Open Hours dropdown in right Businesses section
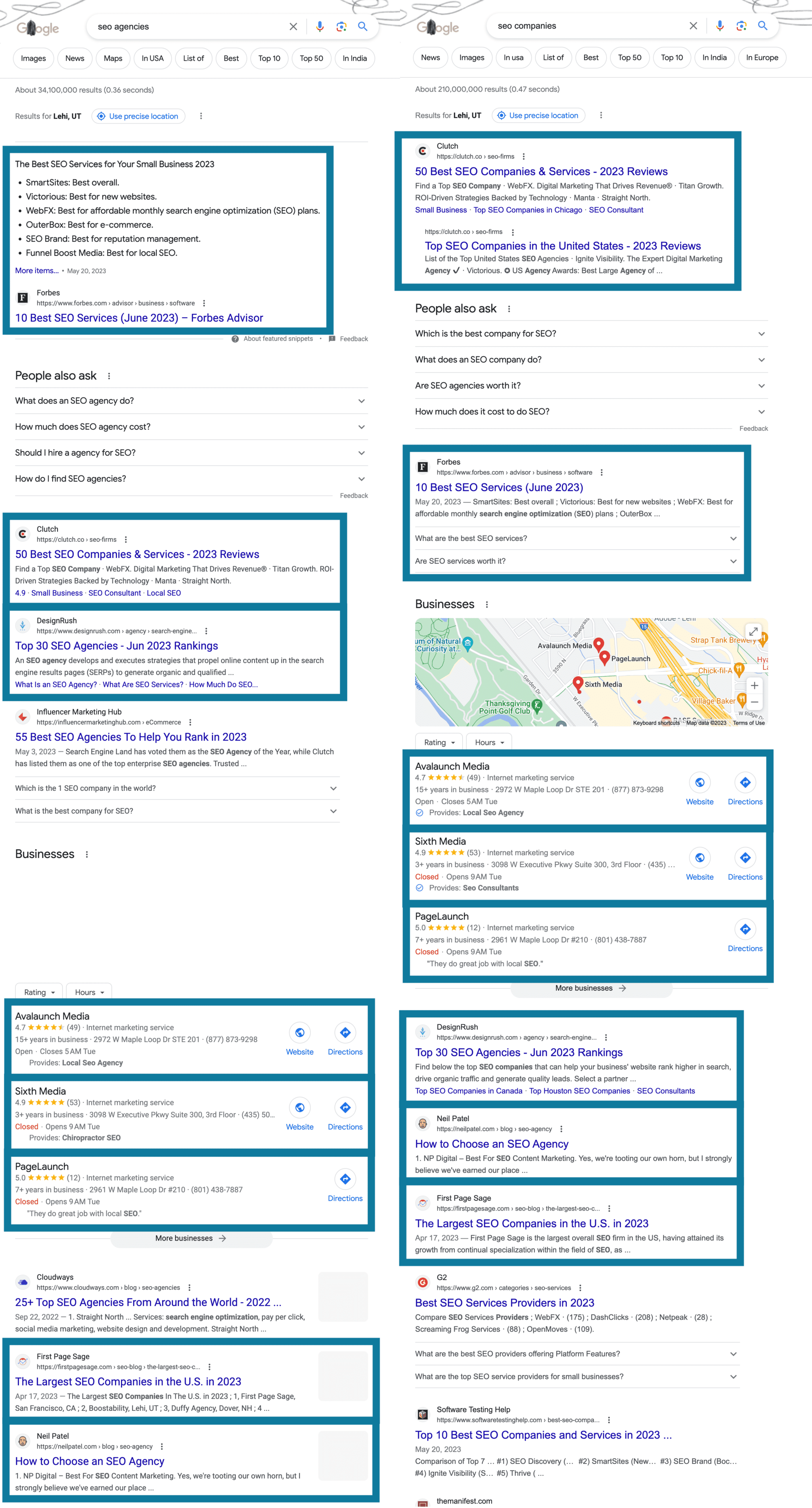The height and width of the screenshot is (1508, 812). click(x=489, y=742)
